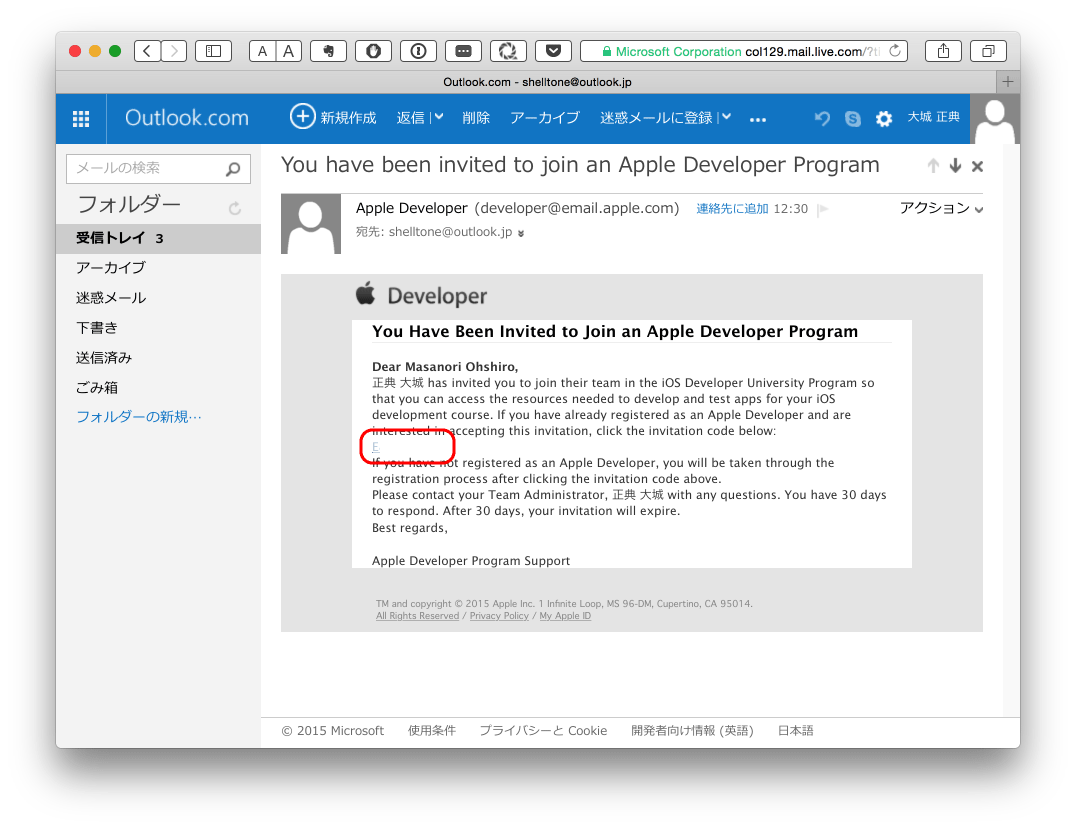This screenshot has height=828, width=1076.
Task: Decrease text size with small A button
Action: 262,51
